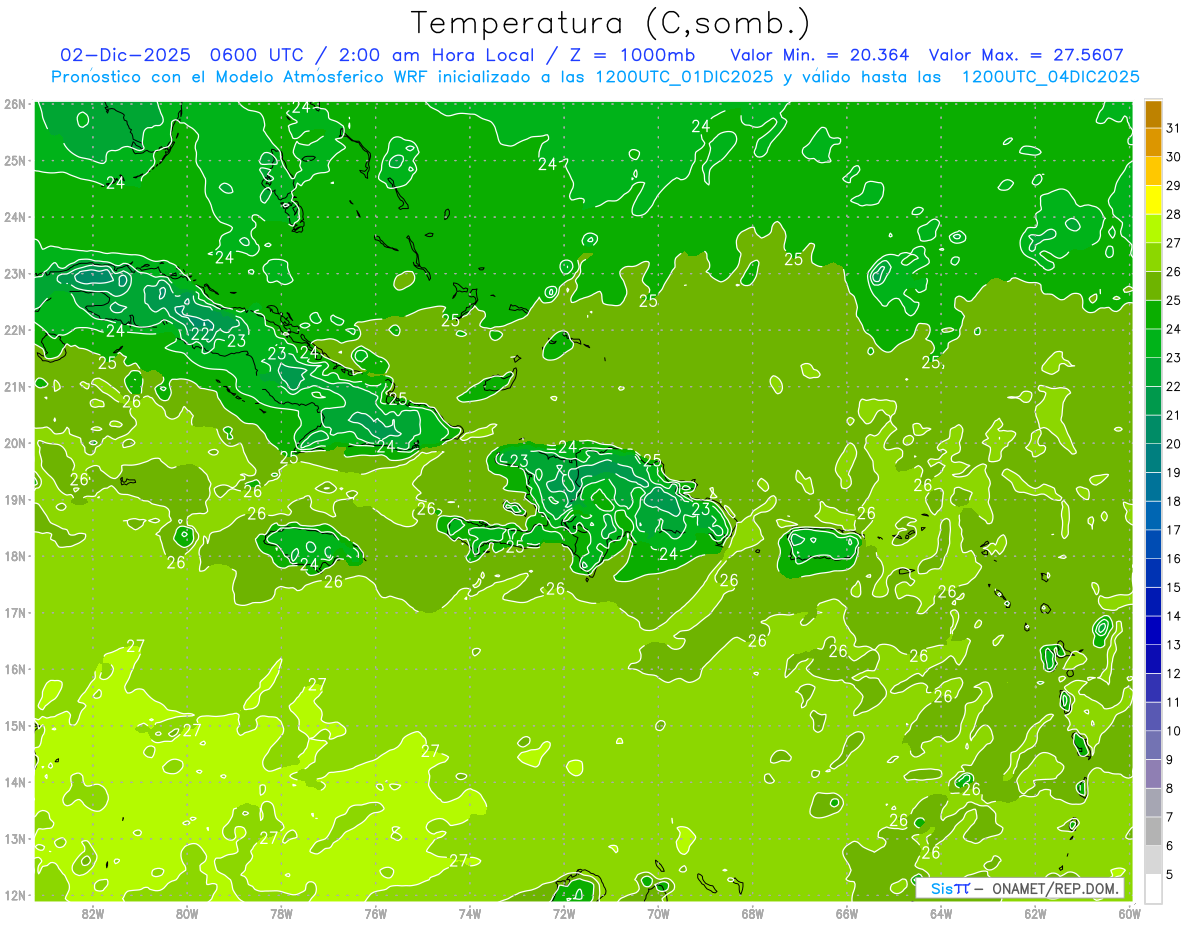
Task: Click the white swatch below 5 on colorbar
Action: pos(1153,888)
